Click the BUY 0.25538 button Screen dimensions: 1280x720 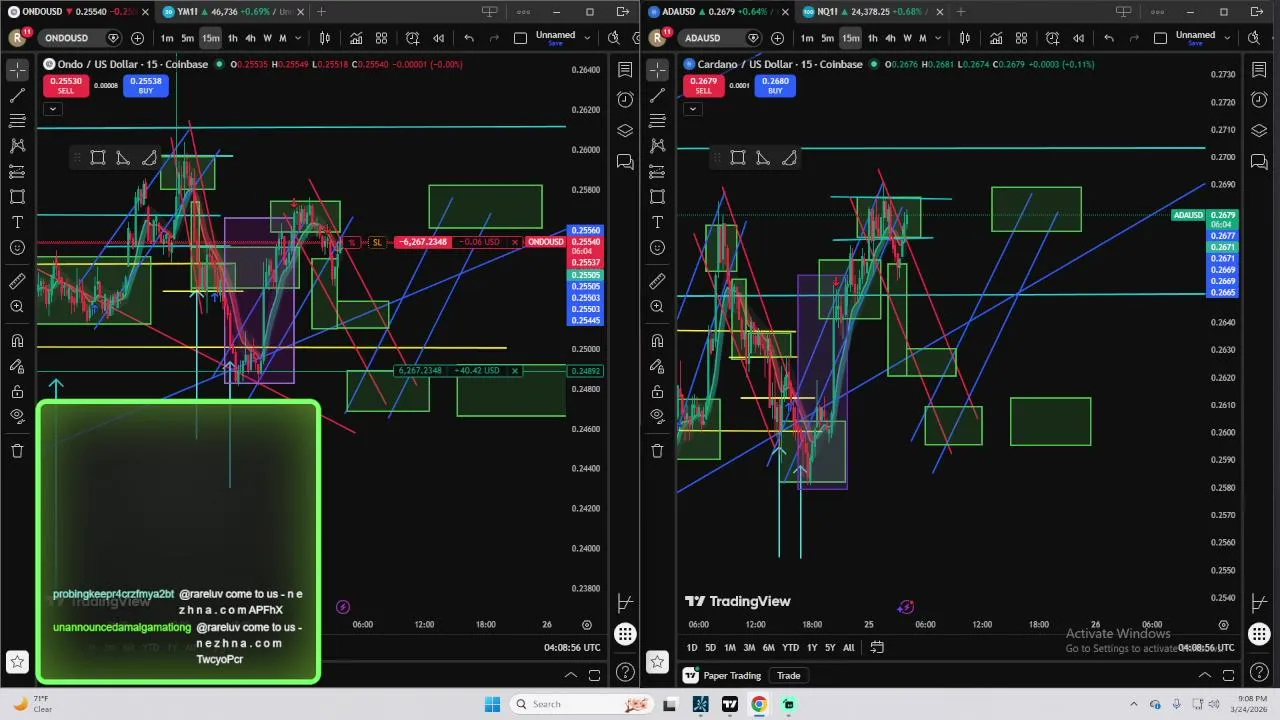pos(146,86)
